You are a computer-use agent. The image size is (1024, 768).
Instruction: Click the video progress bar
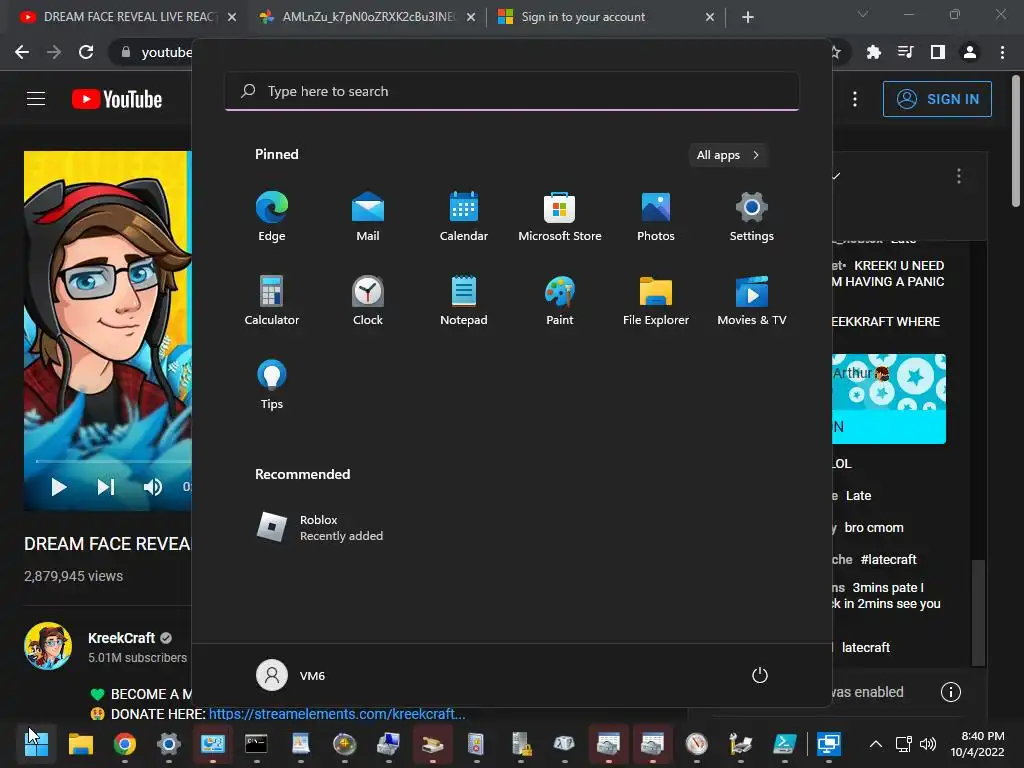[114, 461]
